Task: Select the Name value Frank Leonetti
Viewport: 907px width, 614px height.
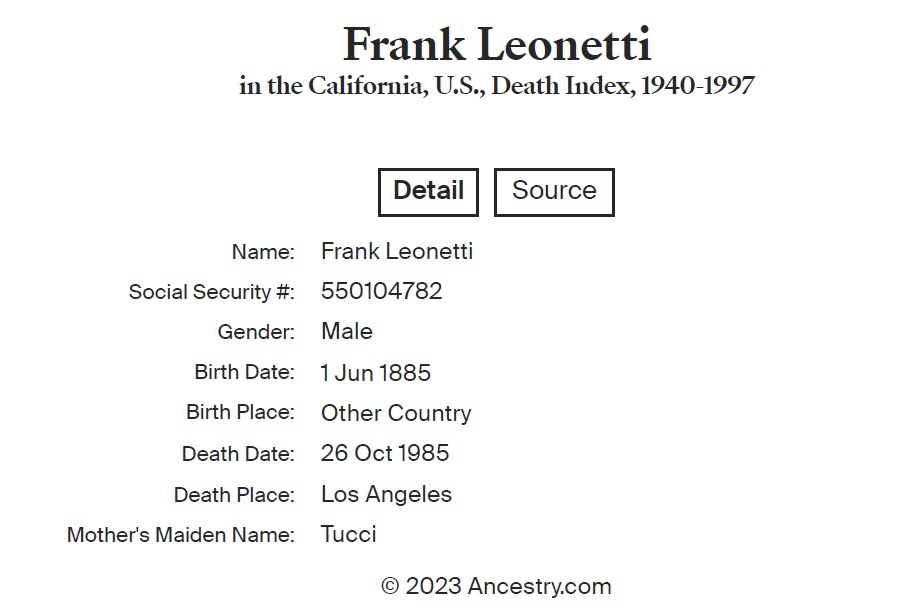Action: pyautogui.click(x=397, y=251)
